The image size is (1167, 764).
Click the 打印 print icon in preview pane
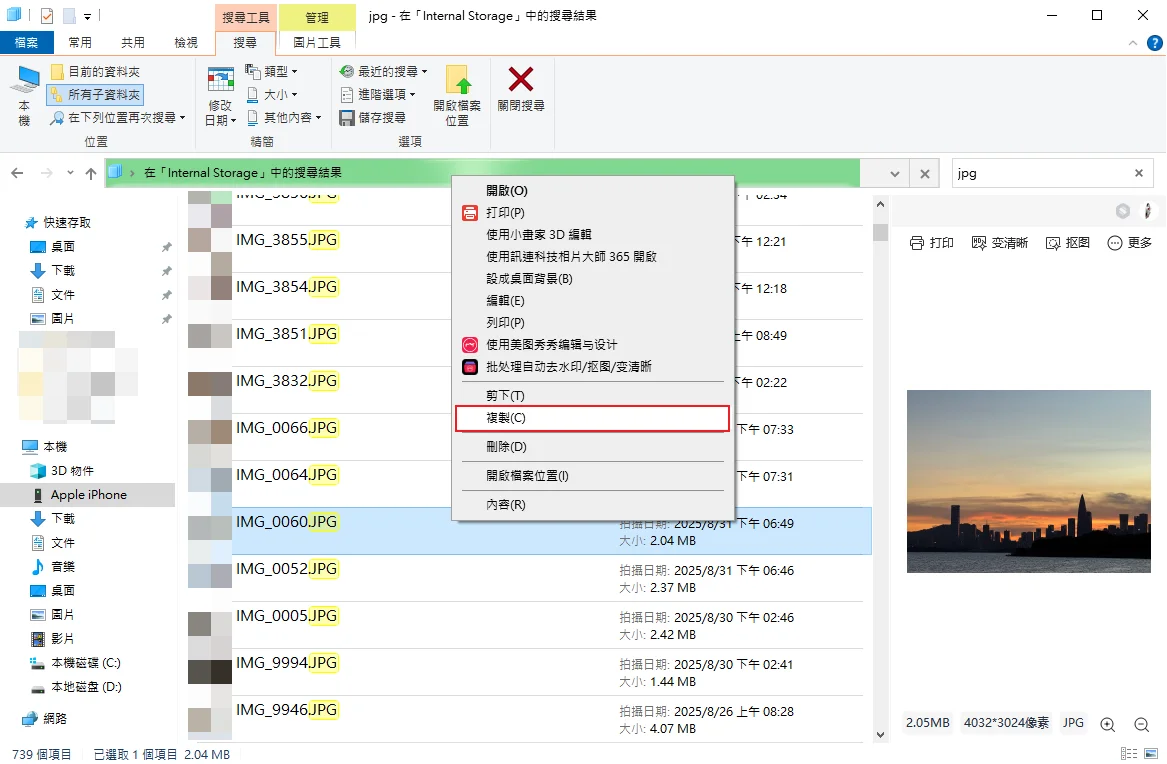pos(931,241)
